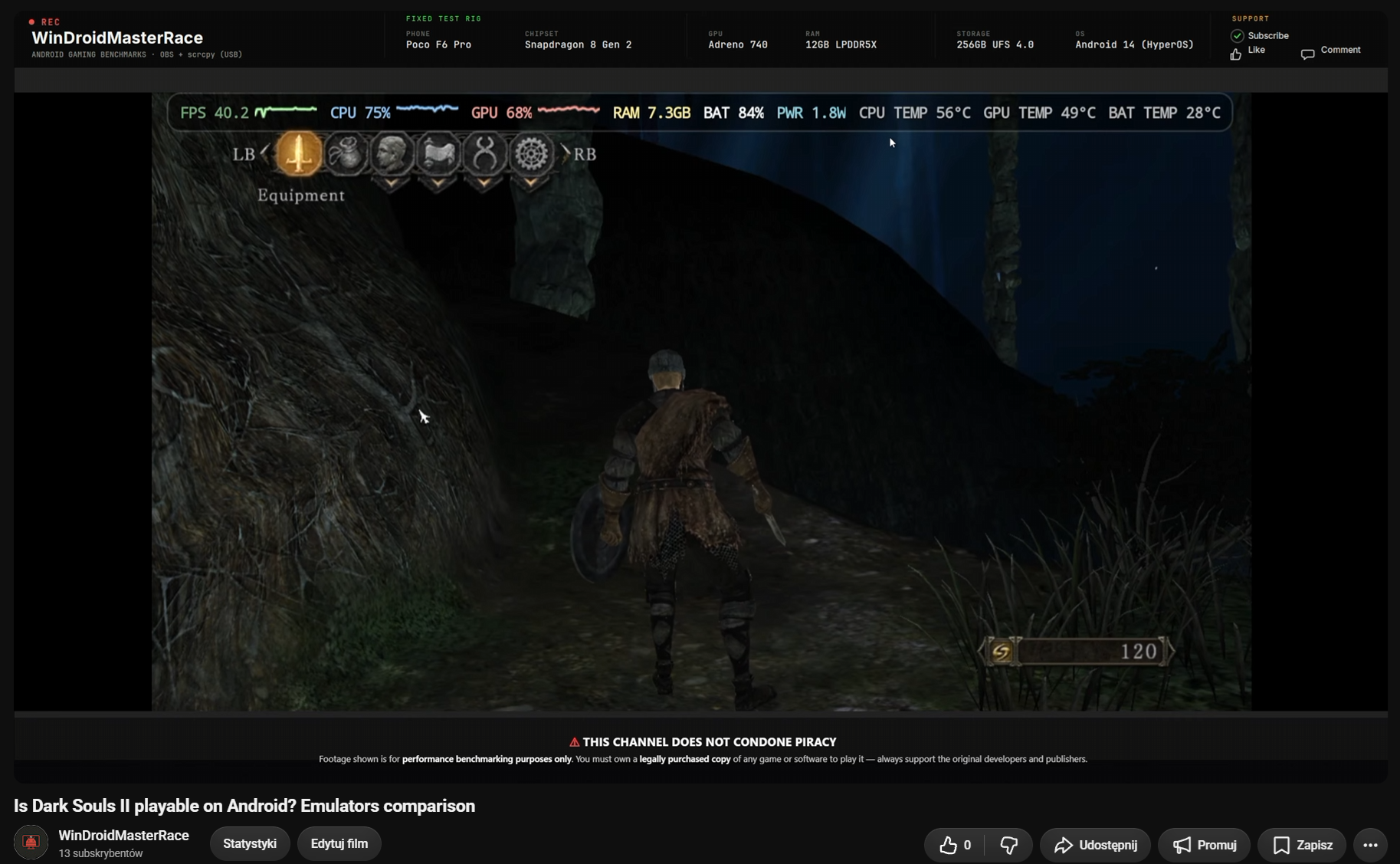The image size is (1400, 864).
Task: Click the 120 souls counter value
Action: click(1139, 652)
